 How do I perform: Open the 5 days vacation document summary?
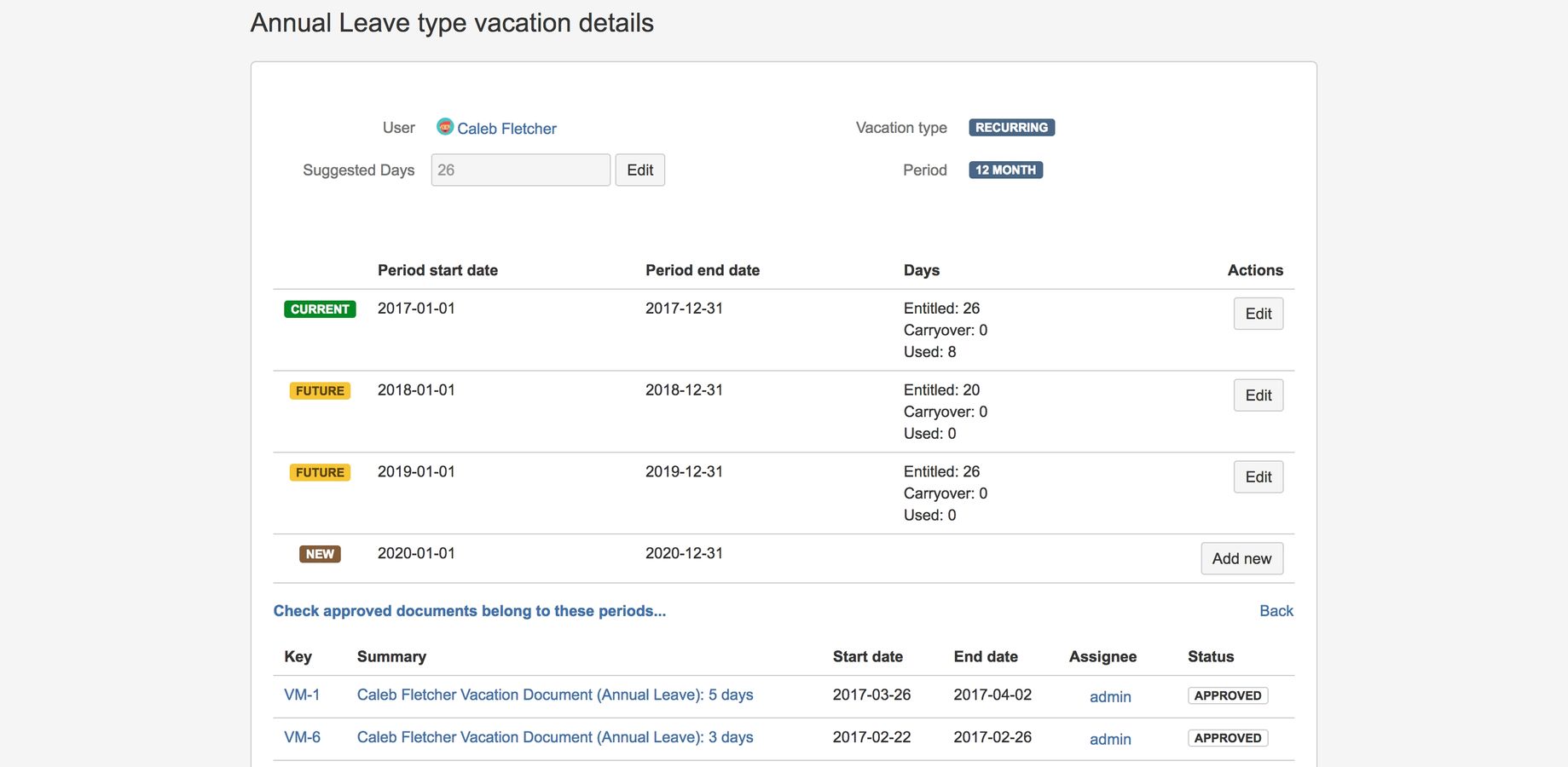(555, 695)
